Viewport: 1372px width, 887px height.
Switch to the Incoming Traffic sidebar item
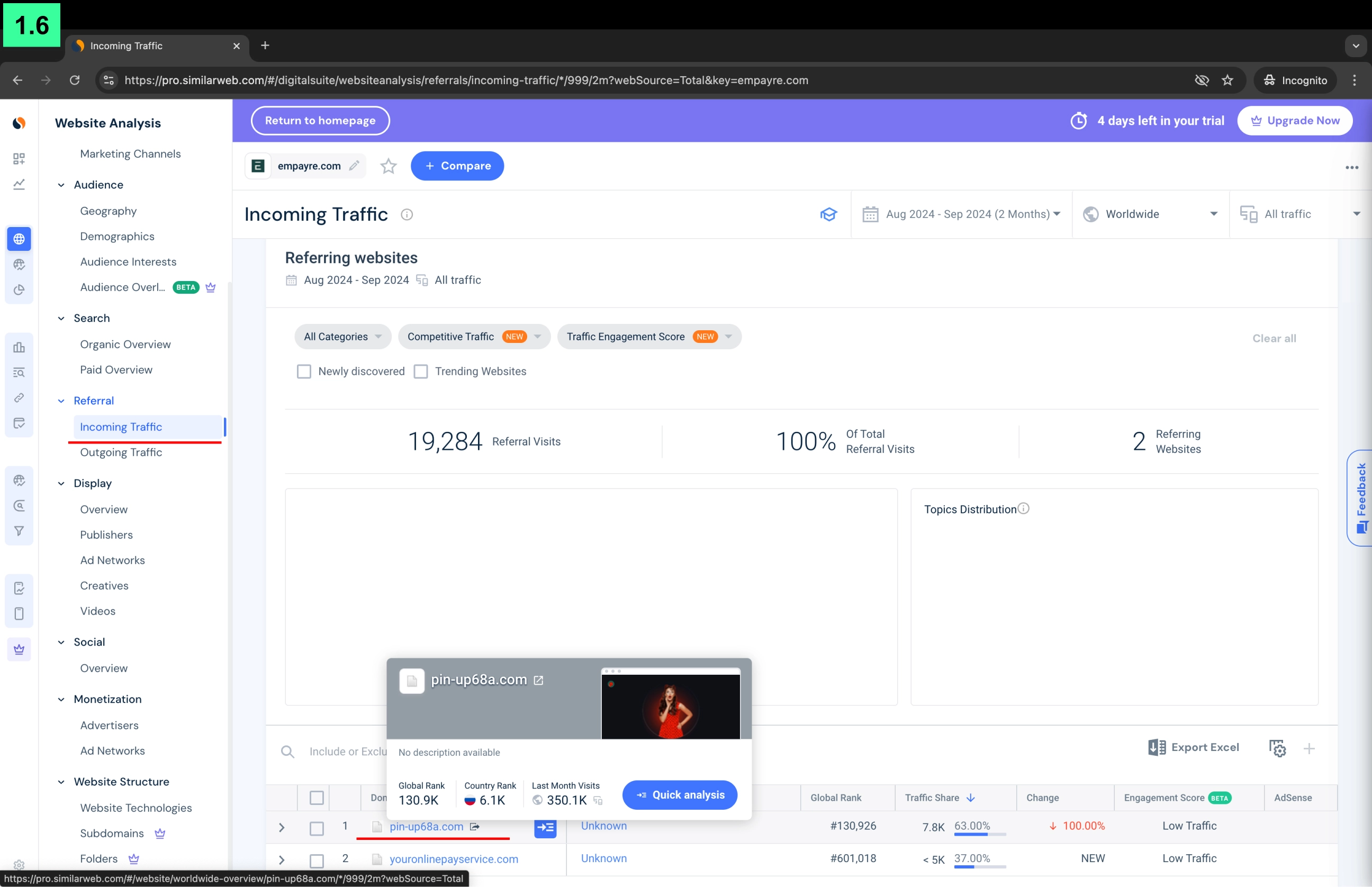[x=122, y=427]
